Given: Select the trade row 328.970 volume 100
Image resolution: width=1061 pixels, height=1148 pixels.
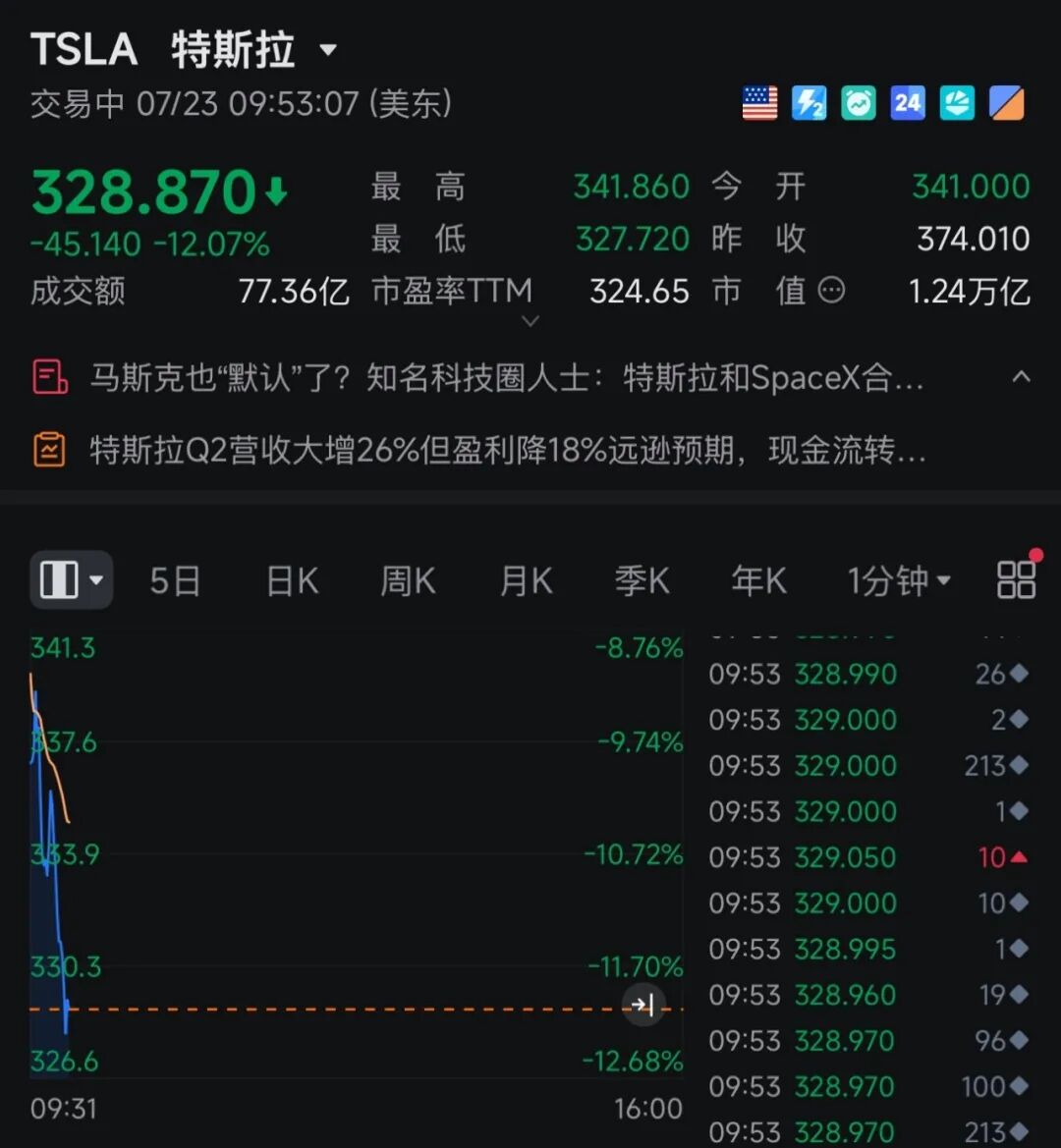Looking at the screenshot, I should click(868, 1086).
